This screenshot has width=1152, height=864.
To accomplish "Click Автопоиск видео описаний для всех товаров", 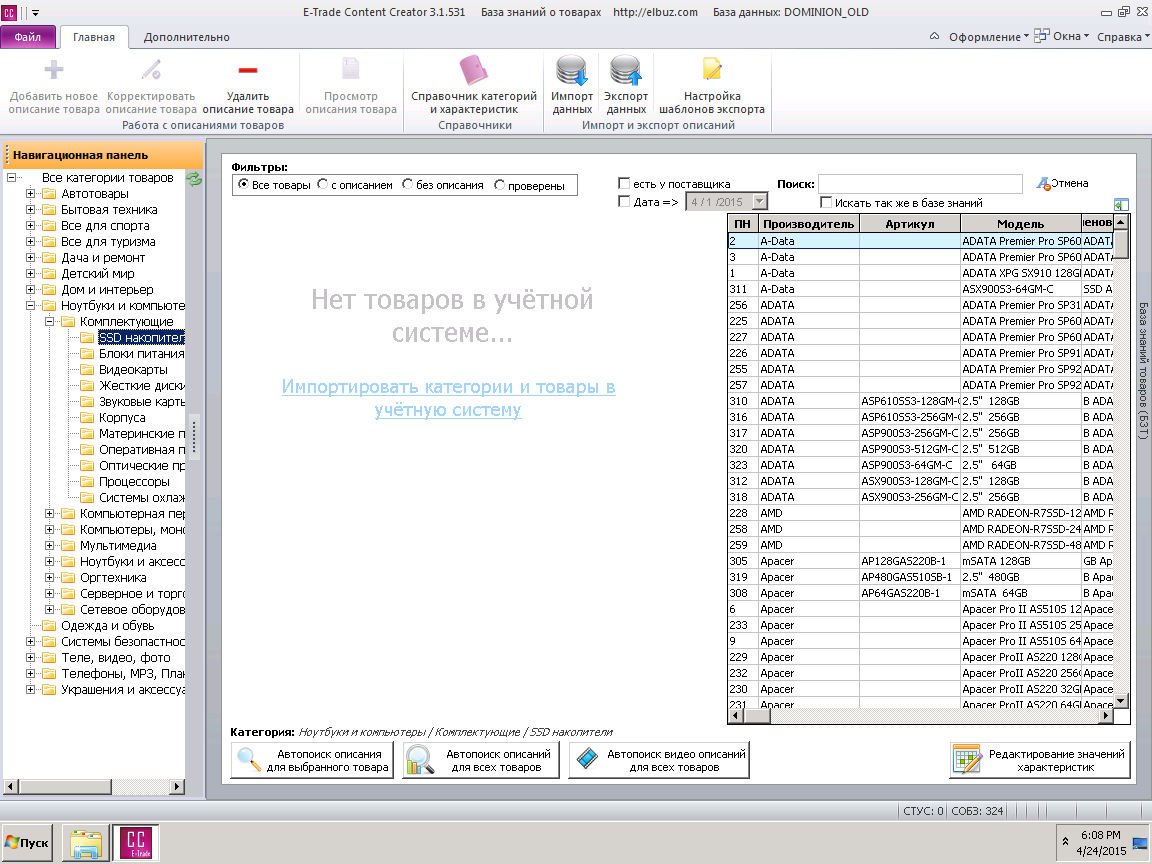I will (x=659, y=760).
